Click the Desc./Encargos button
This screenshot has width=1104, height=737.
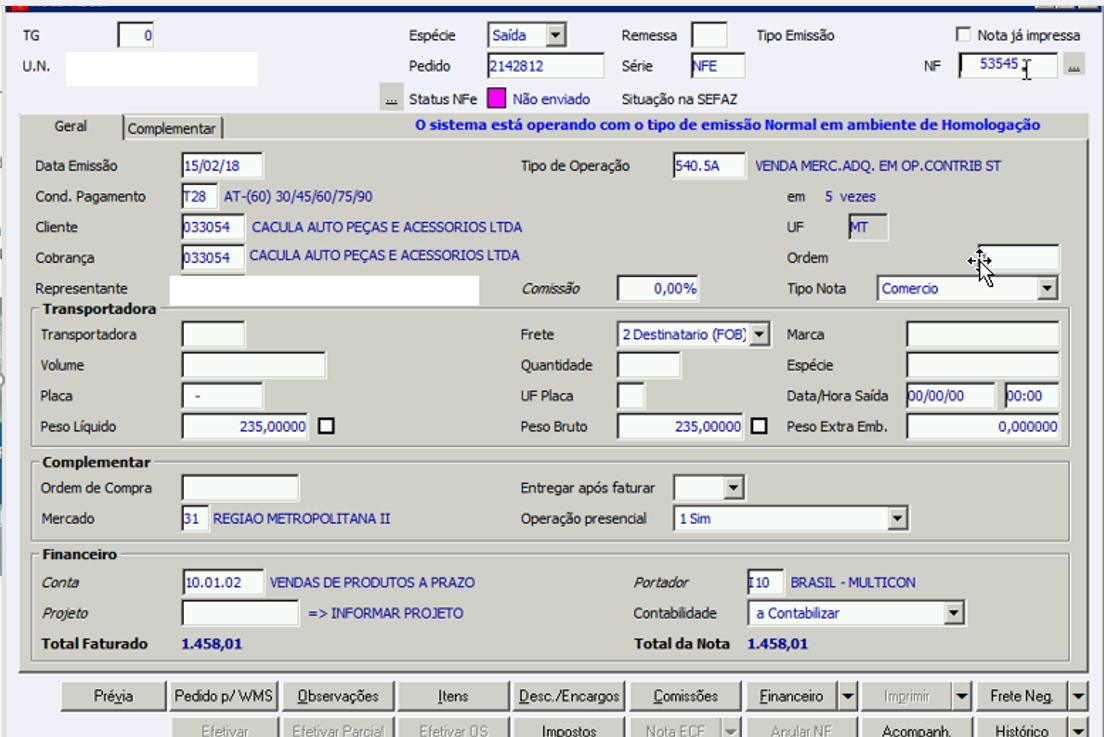click(569, 696)
